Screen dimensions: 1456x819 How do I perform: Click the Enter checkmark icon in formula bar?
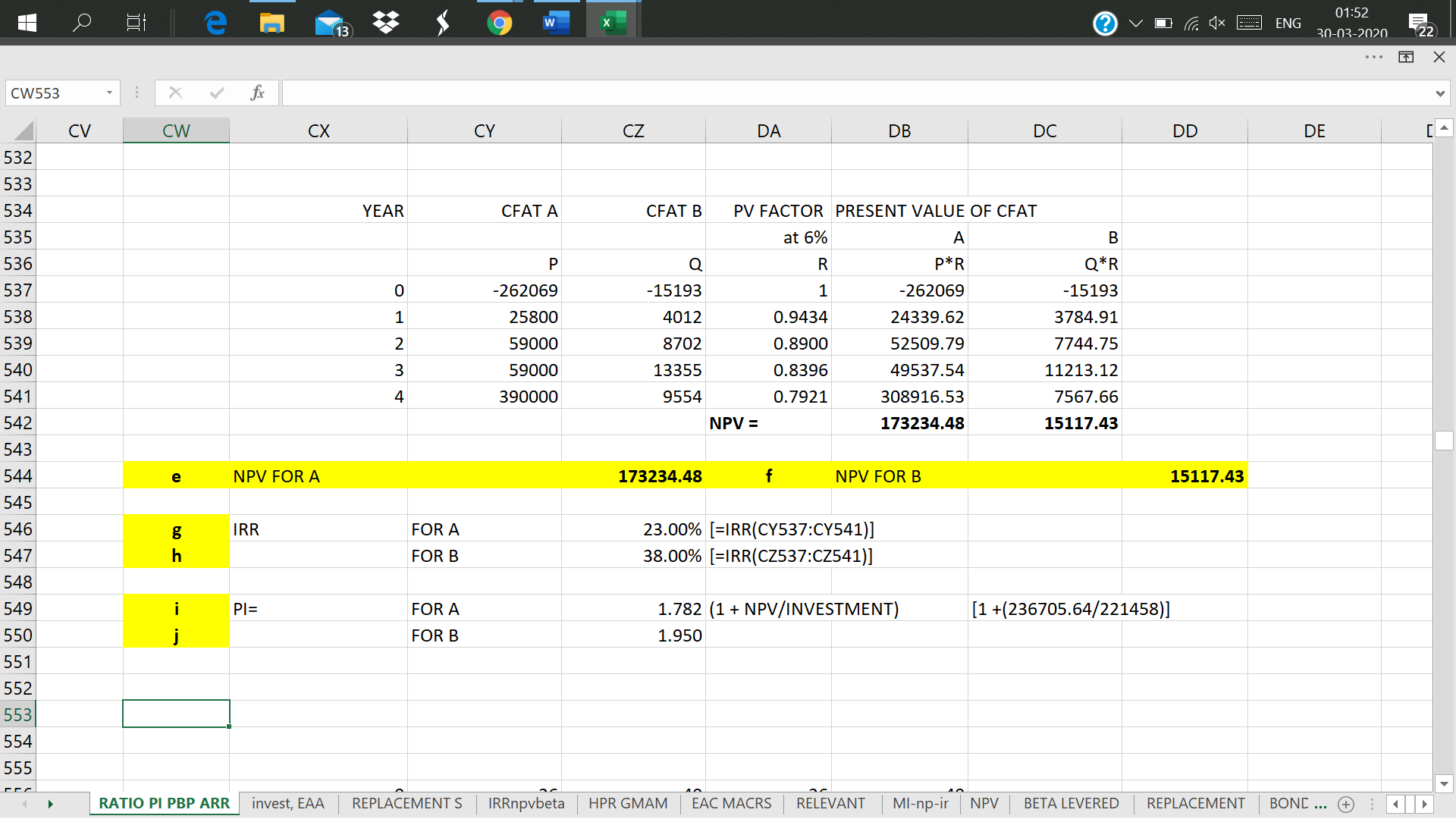217,93
